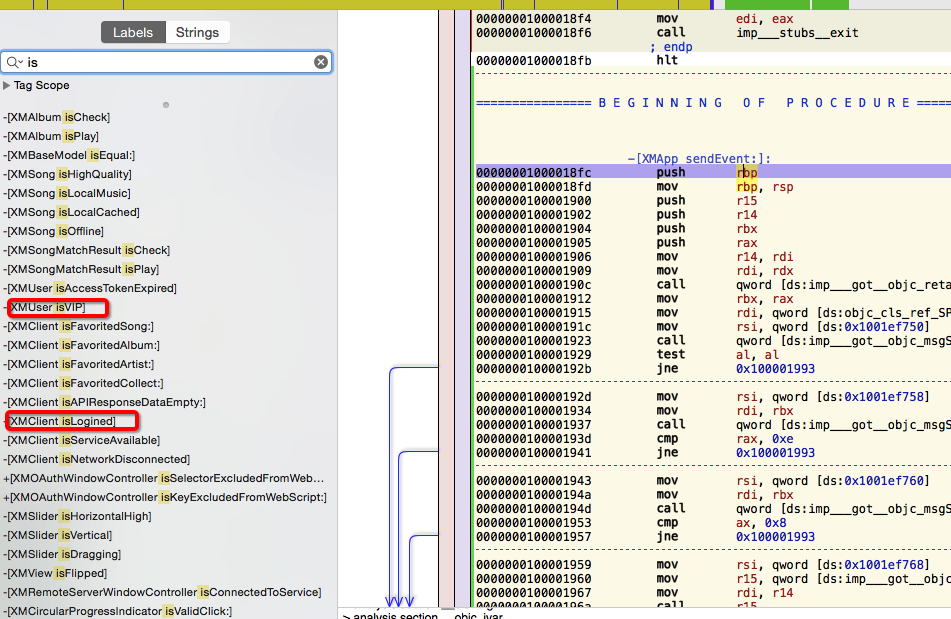The image size is (951, 619).
Task: Select -[XMClient isFavoritedAlbum:] label
Action: click(82, 345)
